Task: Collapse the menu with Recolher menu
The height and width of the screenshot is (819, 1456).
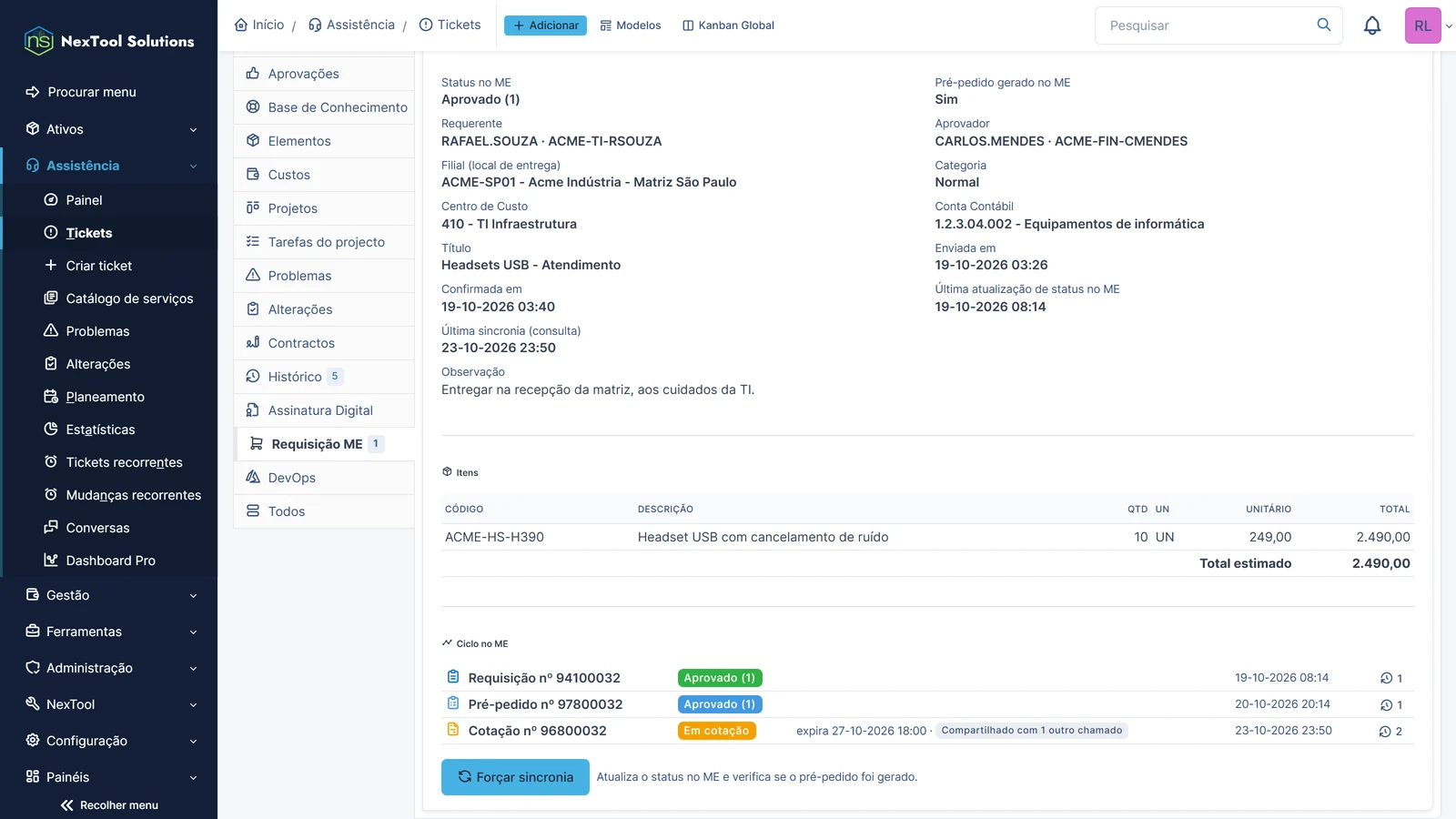Action: click(109, 804)
